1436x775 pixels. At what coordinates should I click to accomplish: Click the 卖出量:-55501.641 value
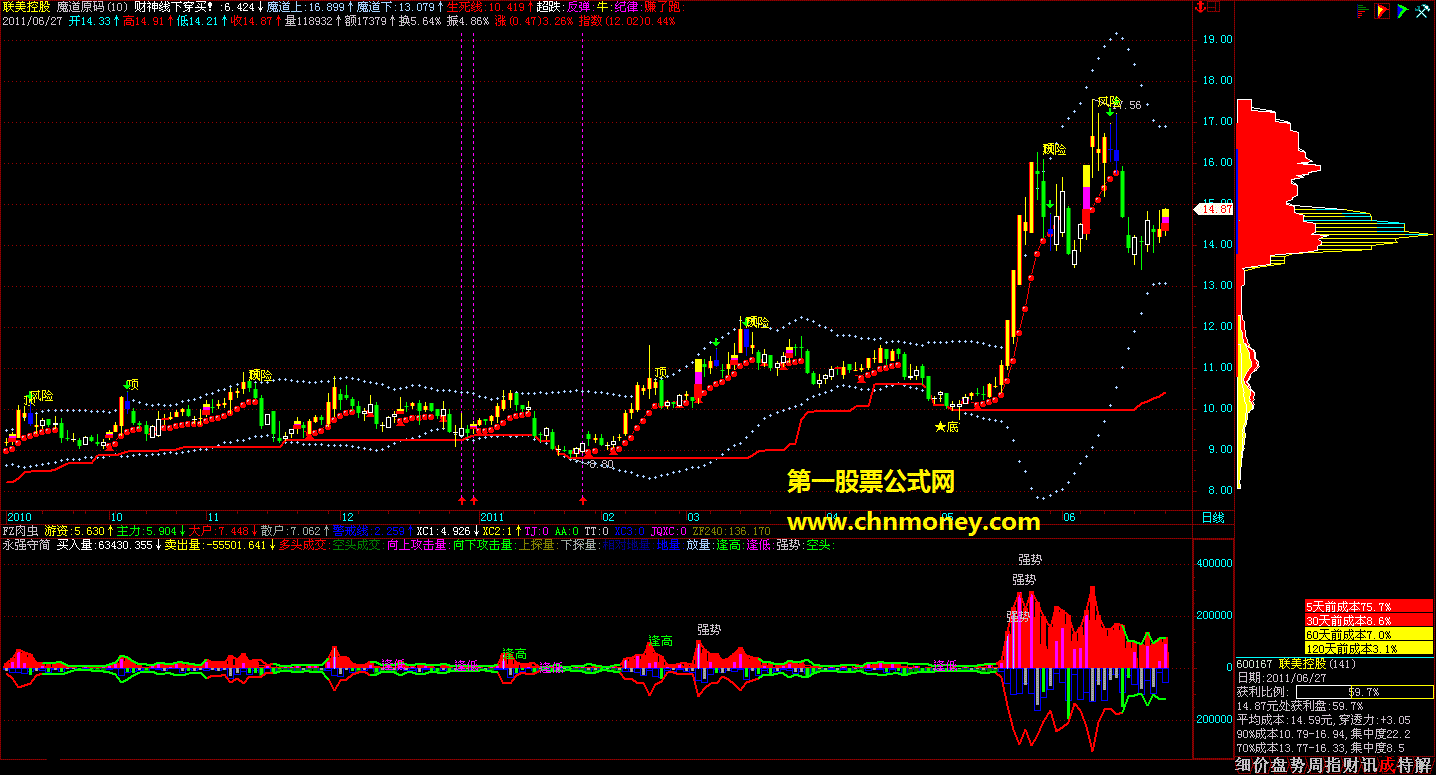pos(216,545)
